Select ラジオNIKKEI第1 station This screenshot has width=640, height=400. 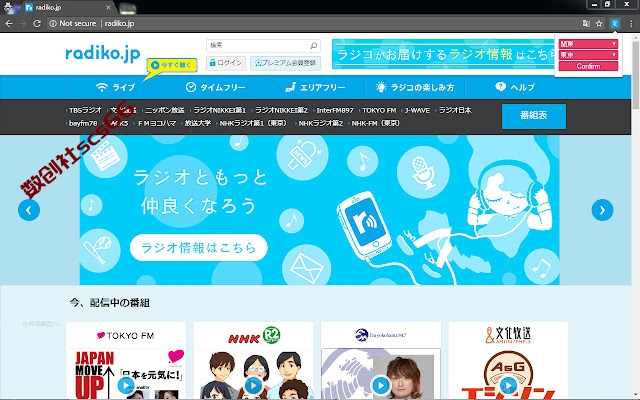[x=219, y=110]
